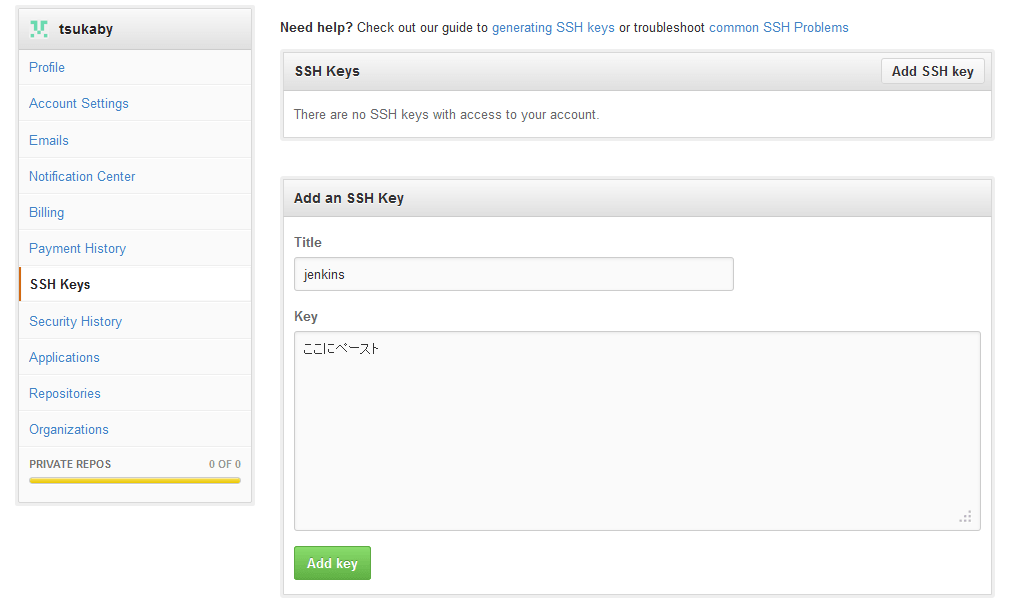Click the tsukaby user avatar icon
1009x611 pixels.
point(39,29)
